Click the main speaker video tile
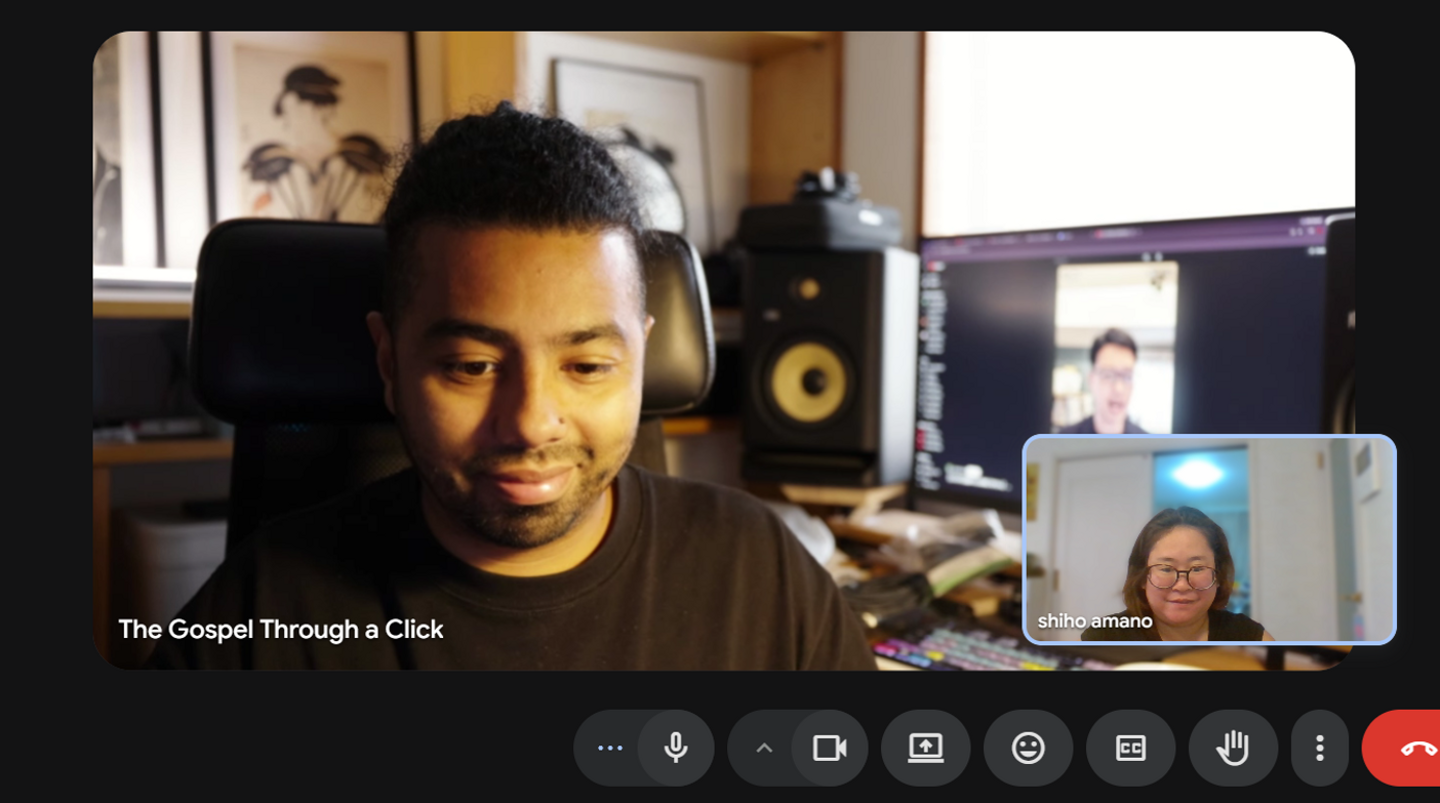The height and width of the screenshot is (803, 1440). [x=724, y=350]
